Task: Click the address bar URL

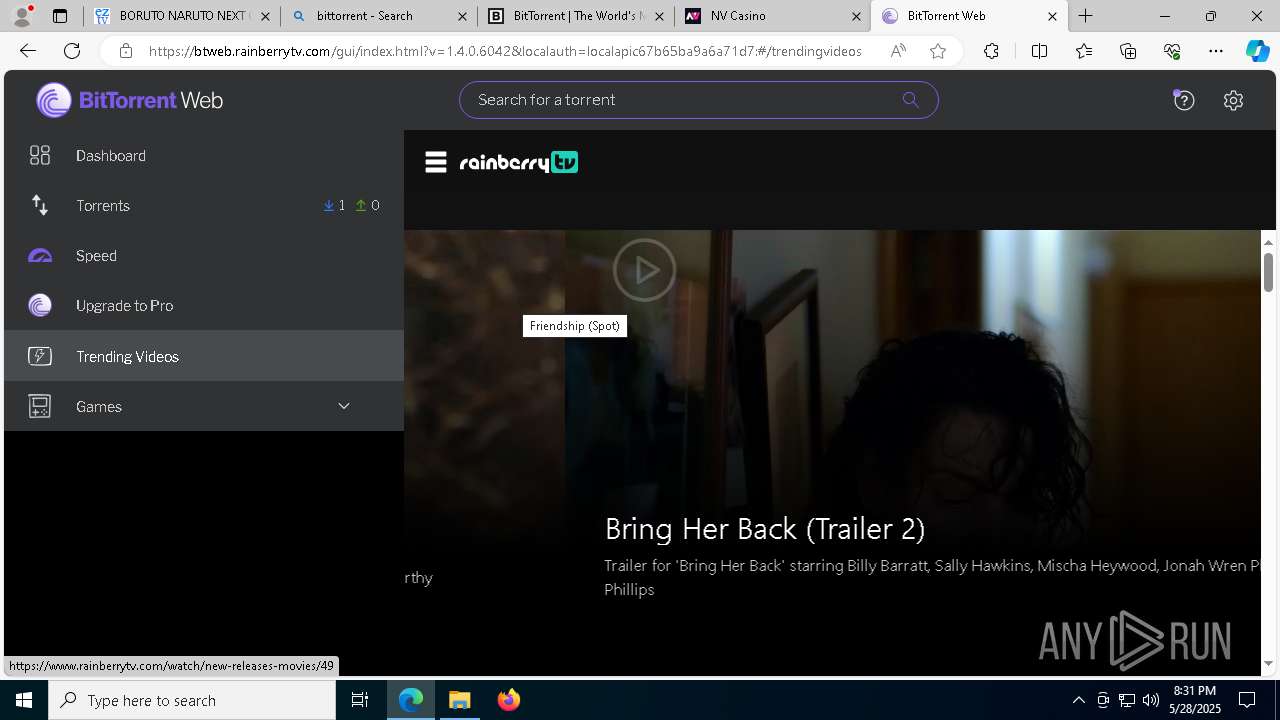Action: pyautogui.click(x=504, y=51)
